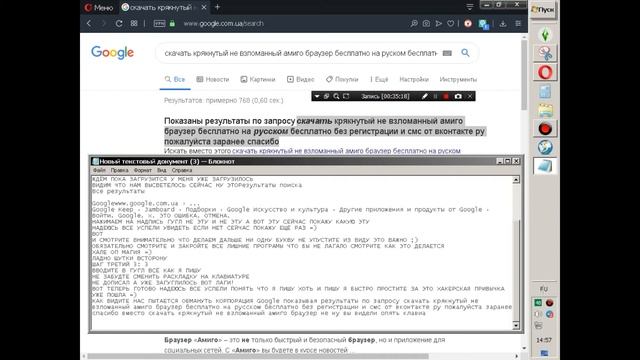This screenshot has height=360, width=640.
Task: Capture screenshot with recorder camera icon
Action: (x=458, y=96)
